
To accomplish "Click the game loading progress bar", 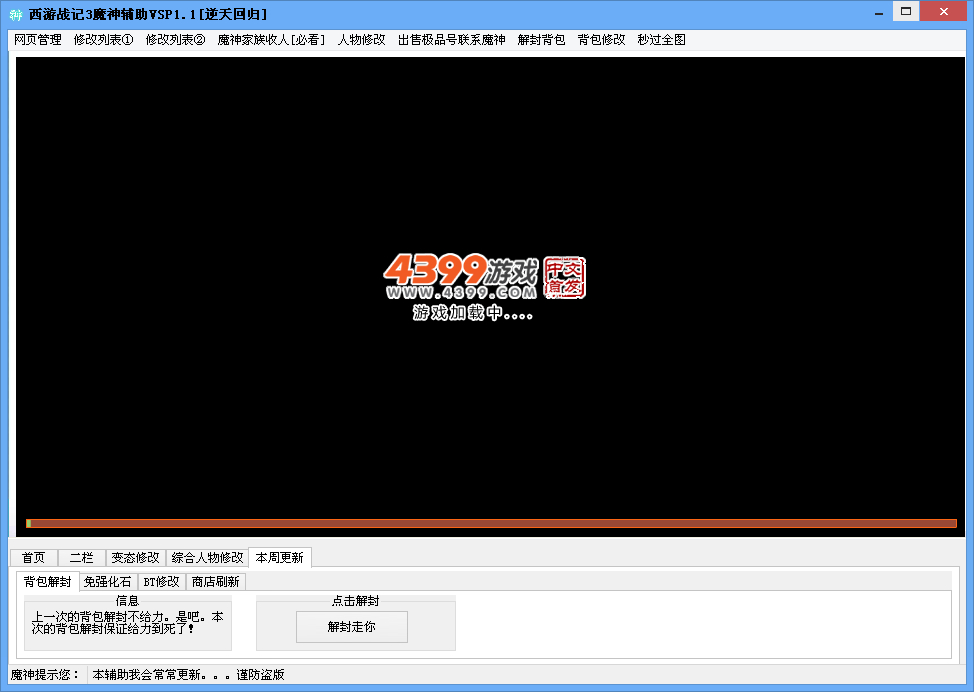I will 491,524.
